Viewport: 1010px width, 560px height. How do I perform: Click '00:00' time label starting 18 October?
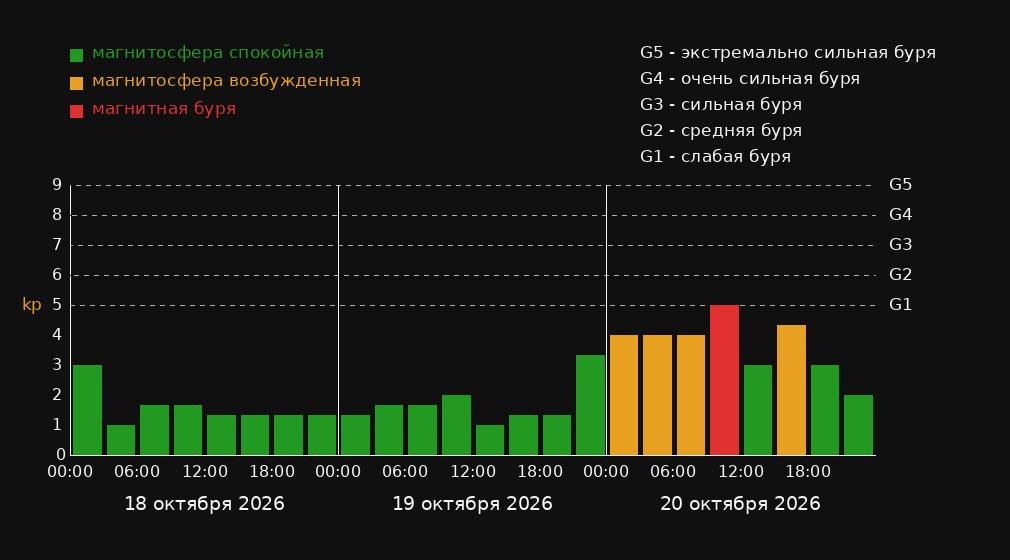70,472
